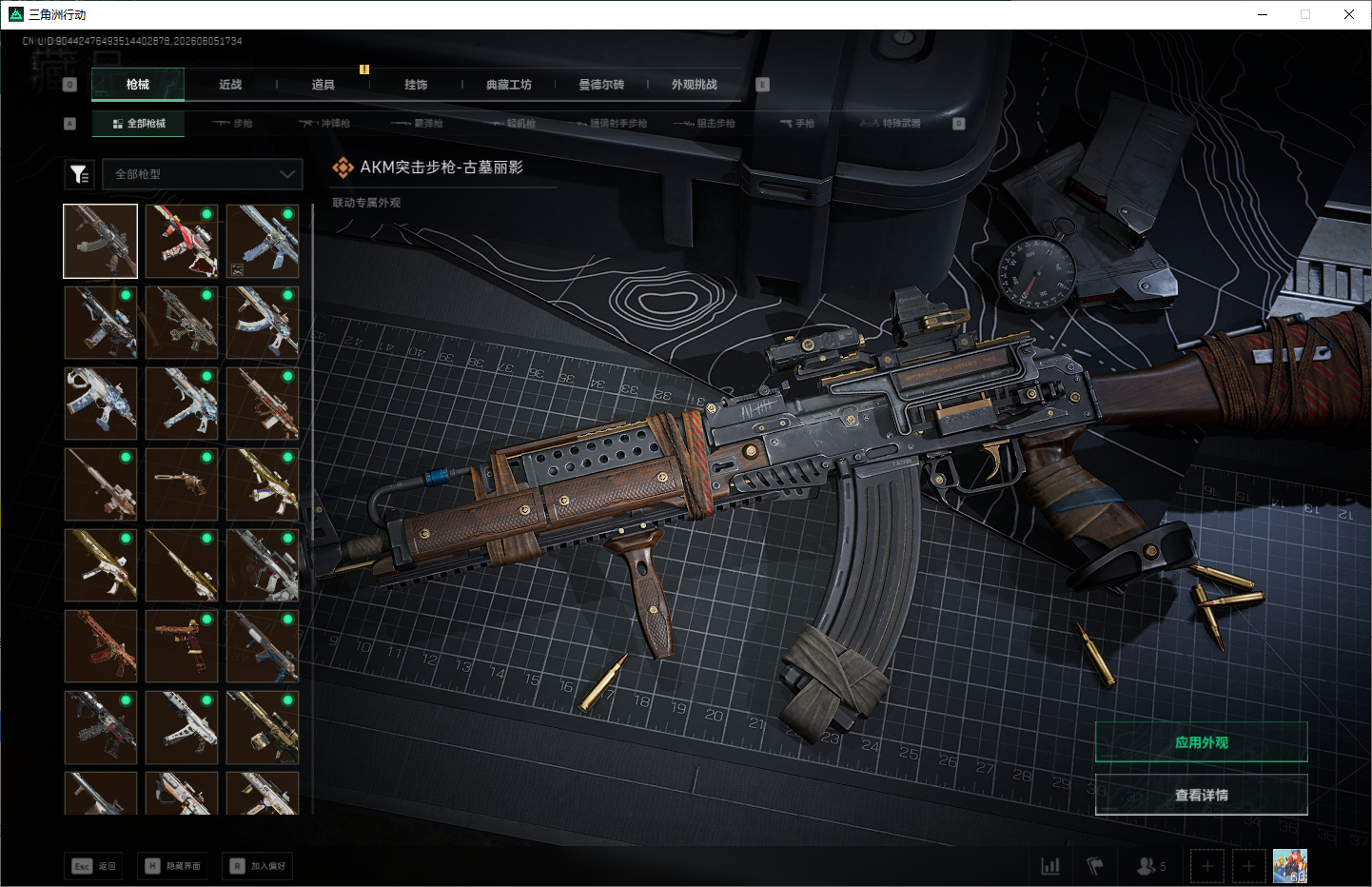The height and width of the screenshot is (887, 1372).
Task: Filter by 步枪 rifle category
Action: (x=233, y=124)
